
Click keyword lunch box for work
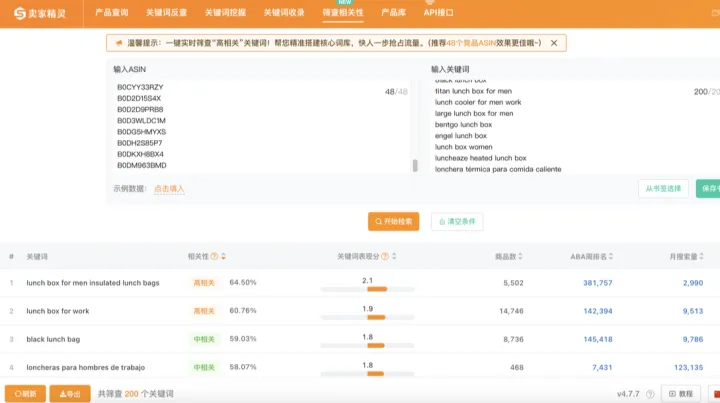point(58,311)
